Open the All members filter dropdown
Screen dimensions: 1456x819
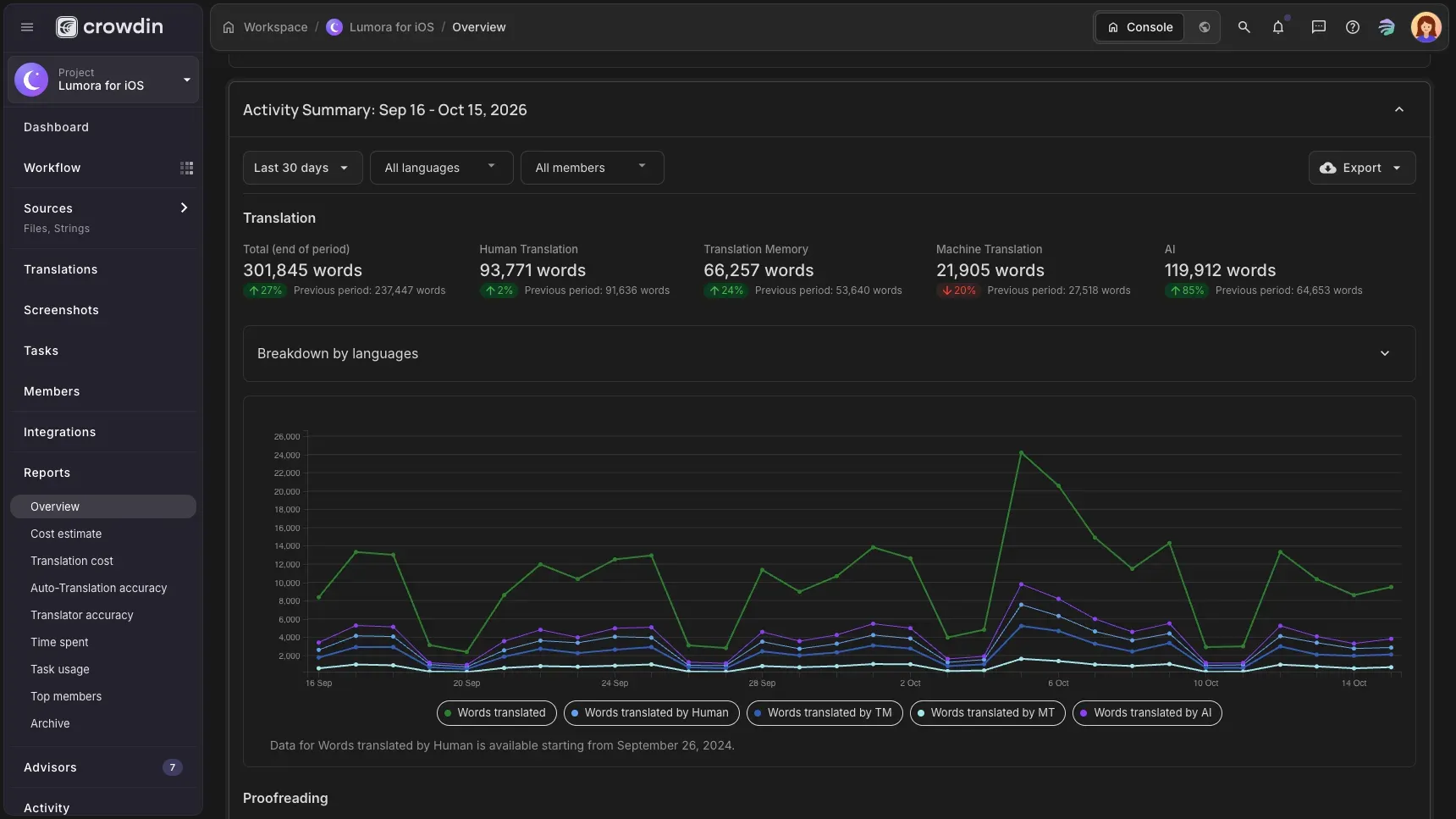(592, 168)
